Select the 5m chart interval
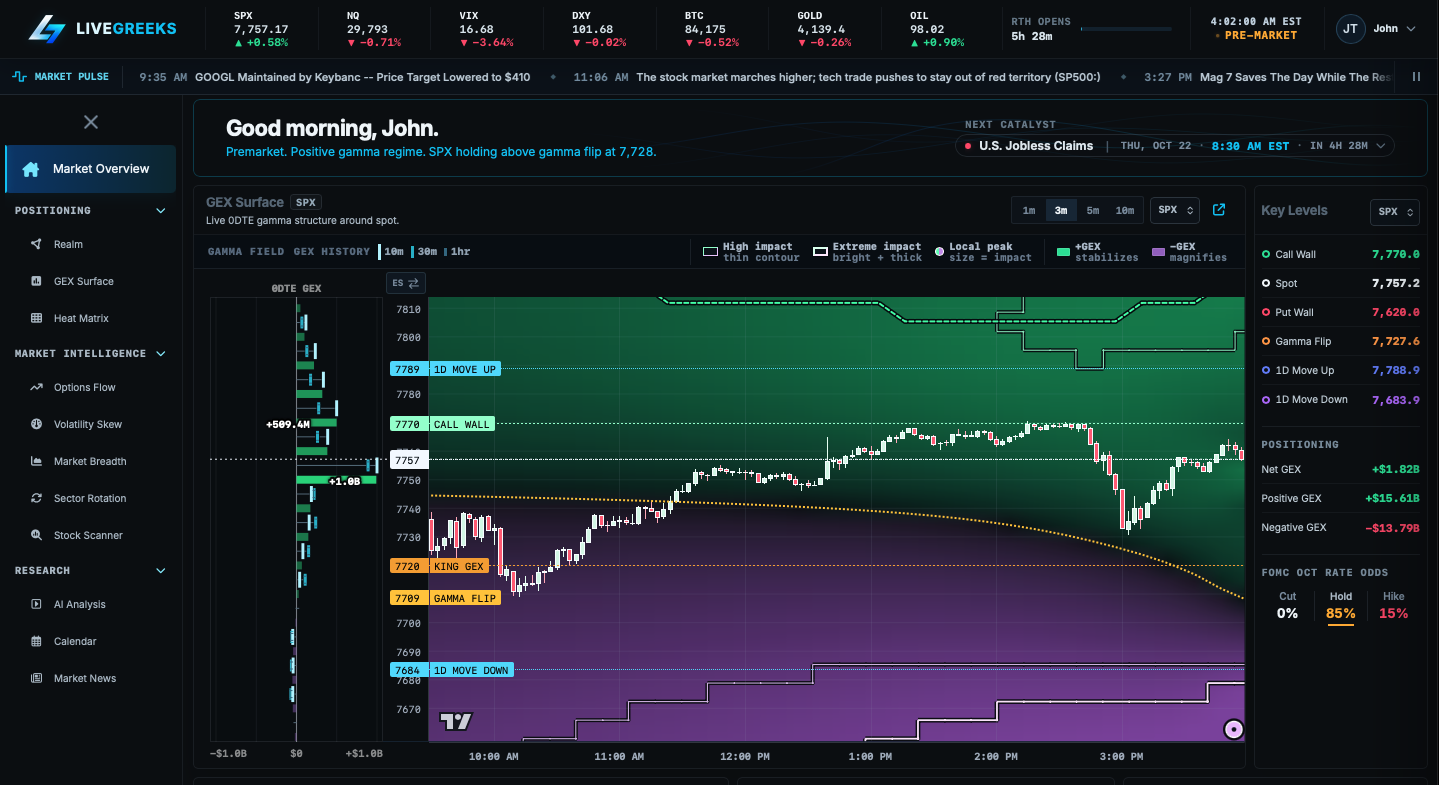Viewport: 1439px width, 785px height. pyautogui.click(x=1093, y=210)
